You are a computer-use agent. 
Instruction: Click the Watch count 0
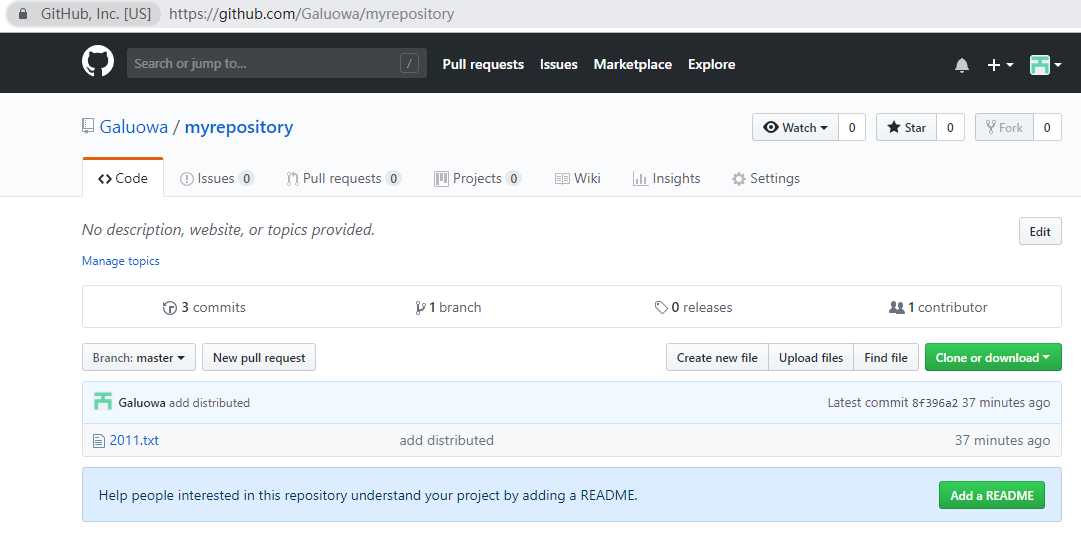pos(852,128)
